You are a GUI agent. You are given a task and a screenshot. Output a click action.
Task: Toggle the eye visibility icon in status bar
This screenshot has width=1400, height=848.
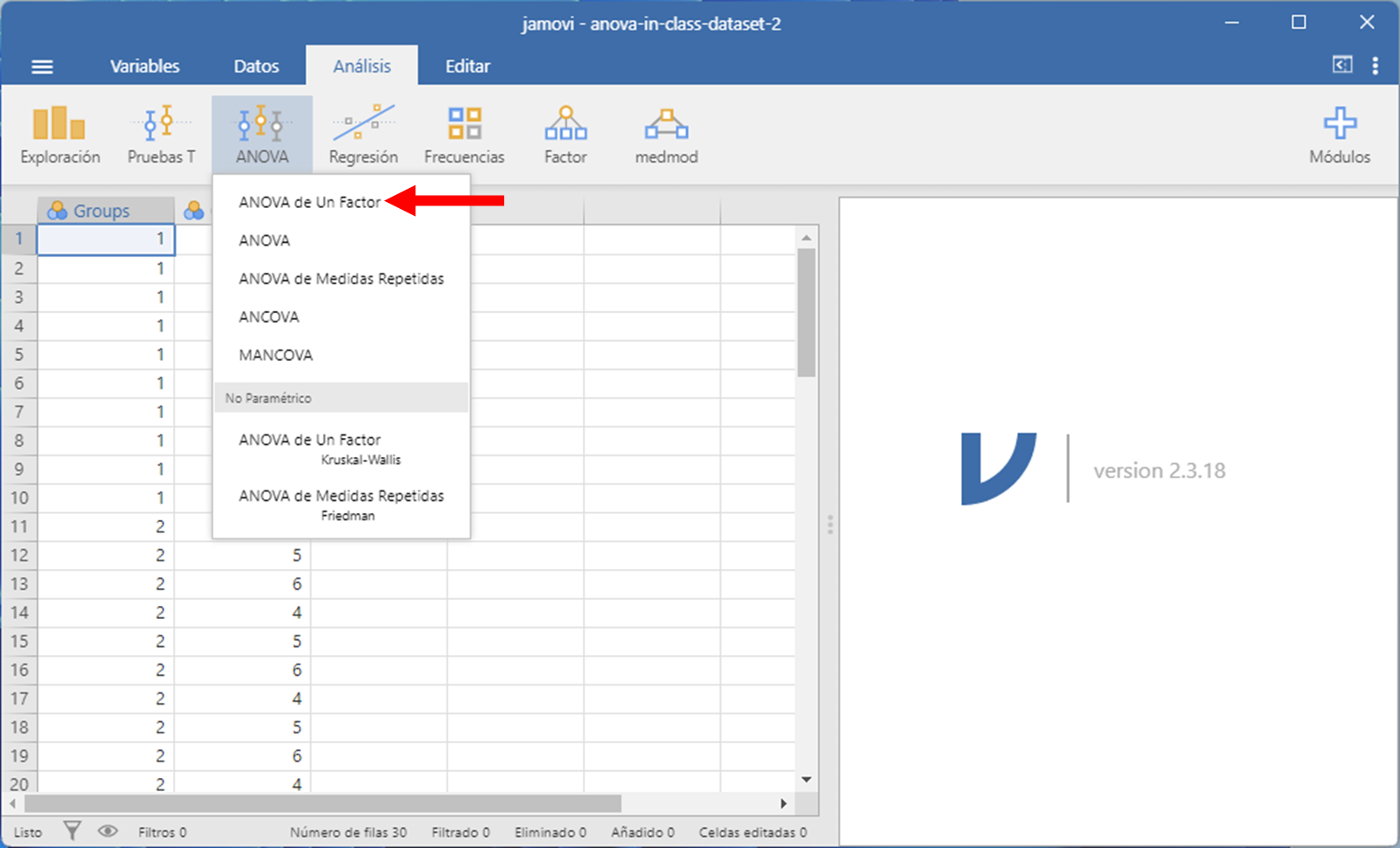coord(107,831)
